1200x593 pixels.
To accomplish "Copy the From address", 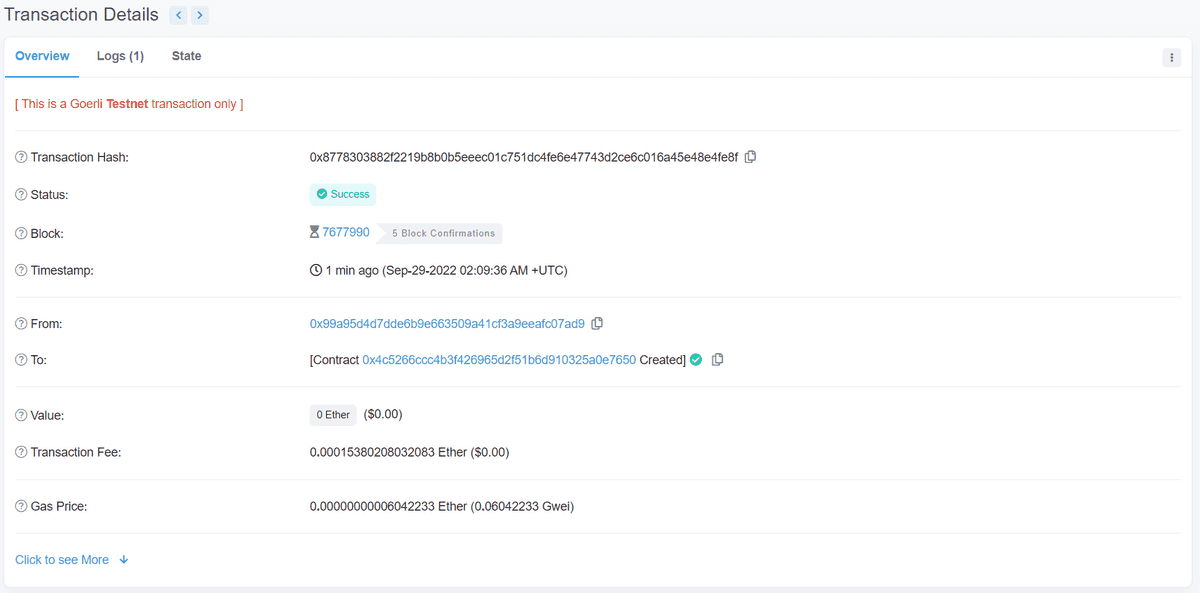I will (597, 323).
